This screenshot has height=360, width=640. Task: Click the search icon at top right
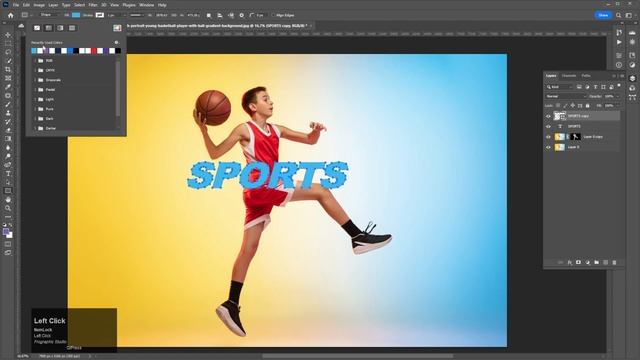[x=619, y=15]
